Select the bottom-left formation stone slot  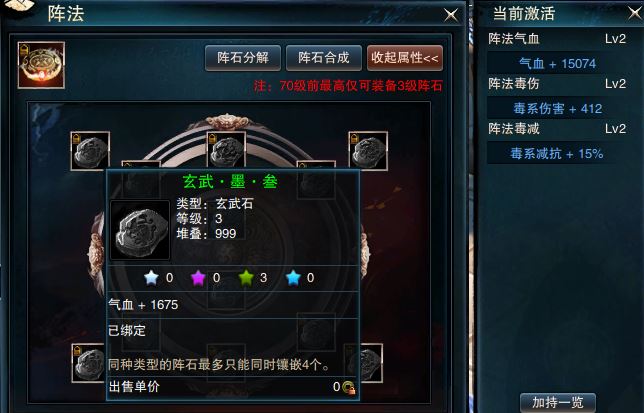89,363
